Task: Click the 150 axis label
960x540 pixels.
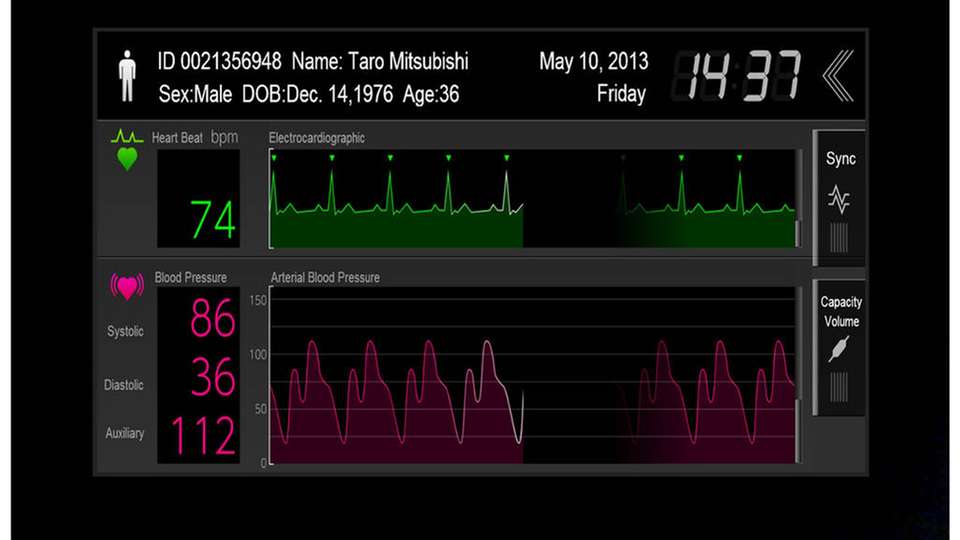Action: [258, 301]
